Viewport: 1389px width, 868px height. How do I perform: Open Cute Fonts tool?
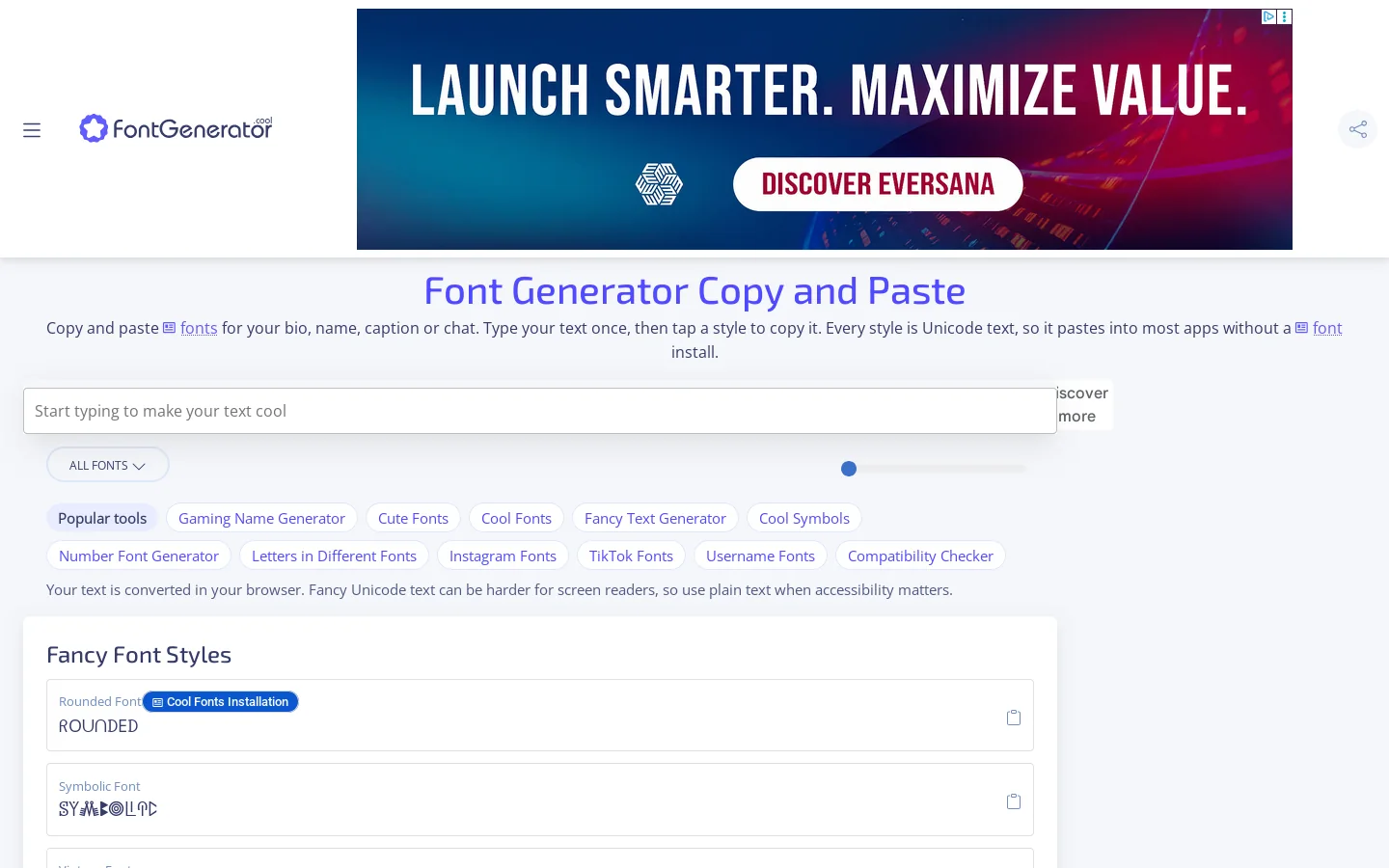pos(413,518)
